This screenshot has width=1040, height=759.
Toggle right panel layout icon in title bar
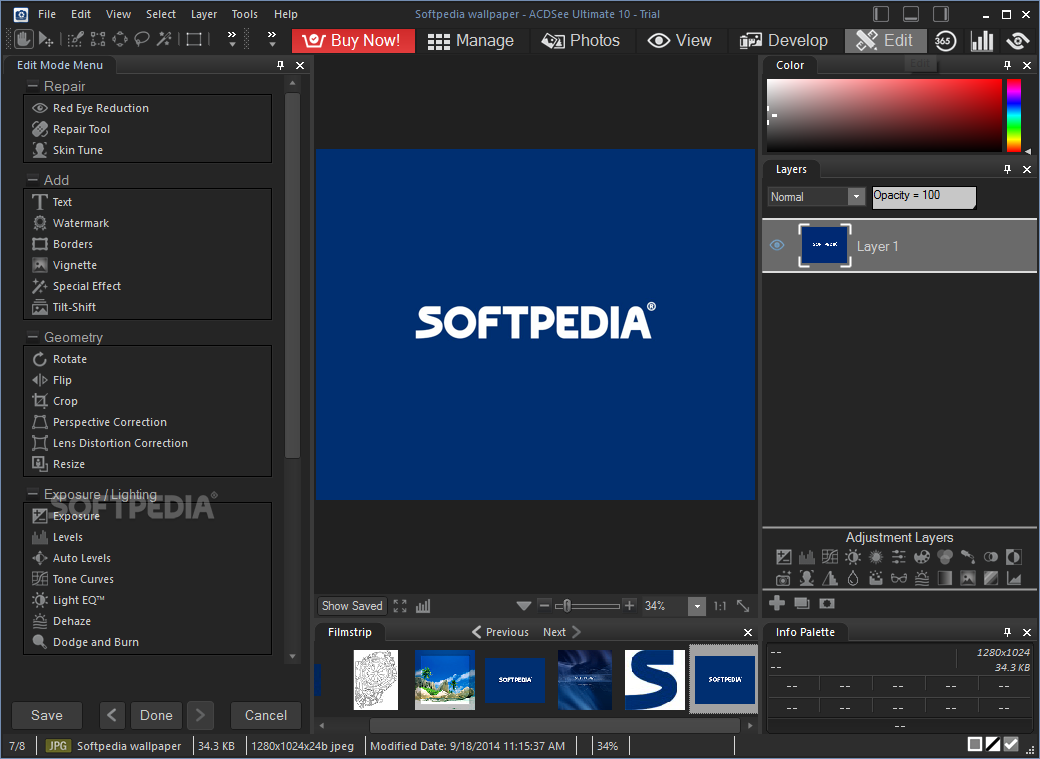tap(941, 14)
